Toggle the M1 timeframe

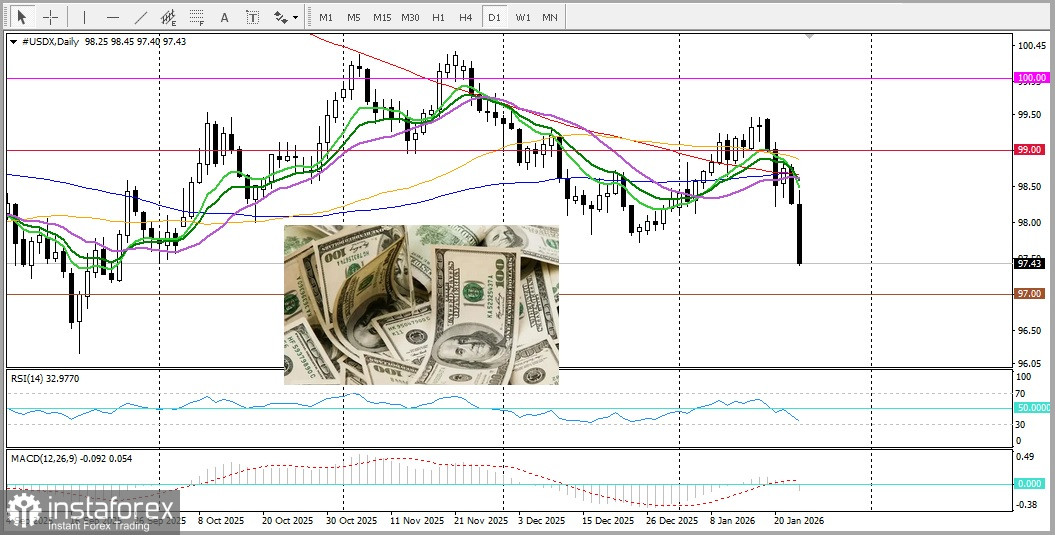tap(326, 17)
